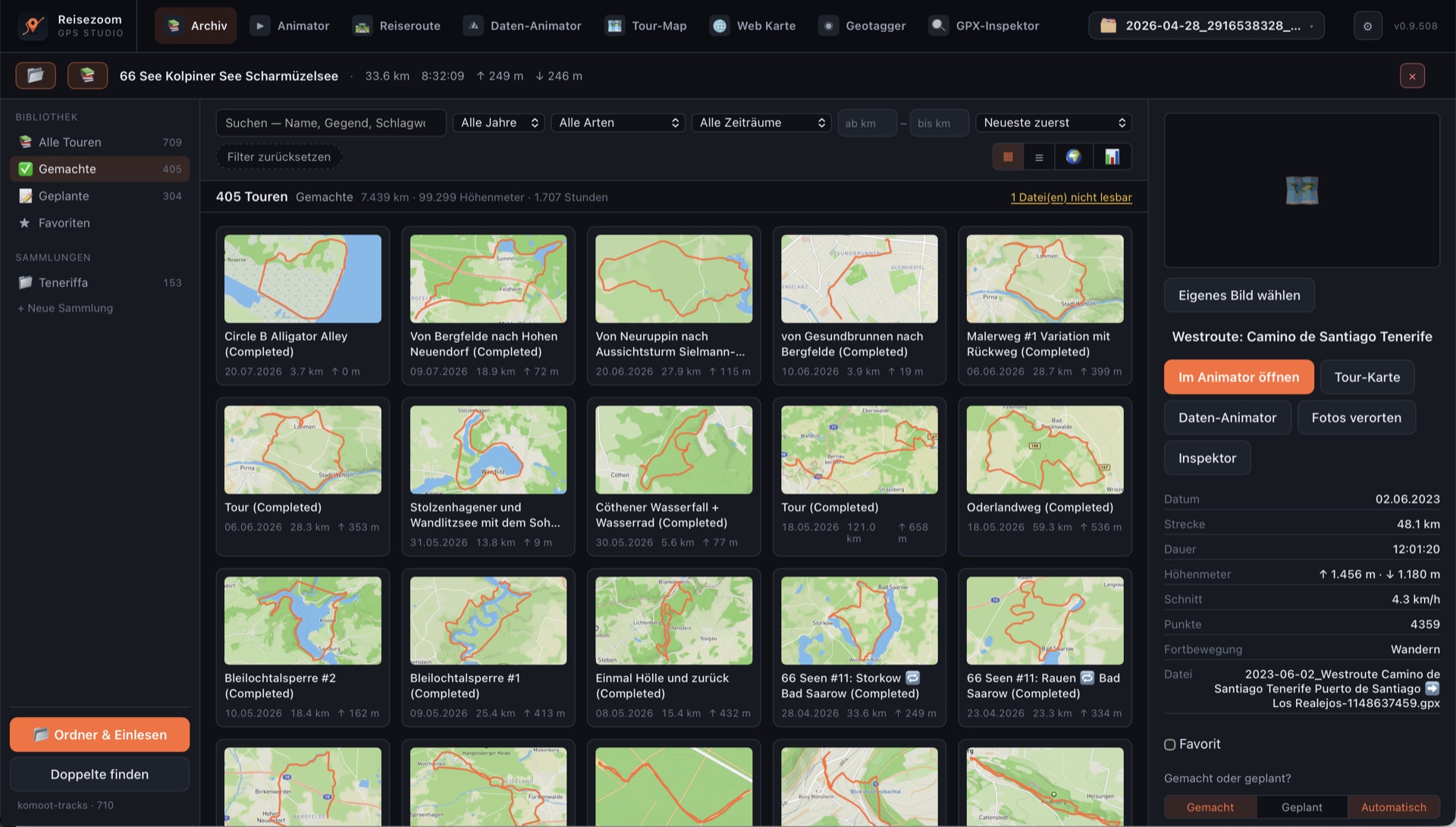1456x827 pixels.
Task: Click Im Animator öffnen
Action: (1238, 377)
